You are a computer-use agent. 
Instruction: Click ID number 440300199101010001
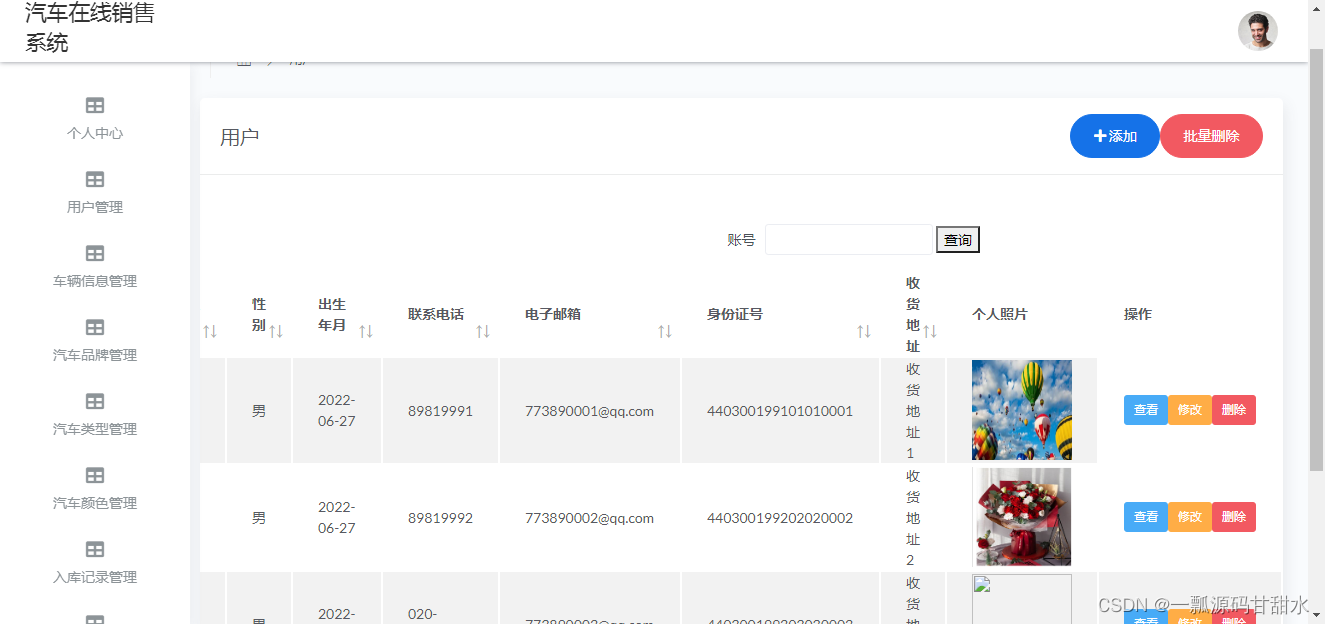tap(780, 411)
